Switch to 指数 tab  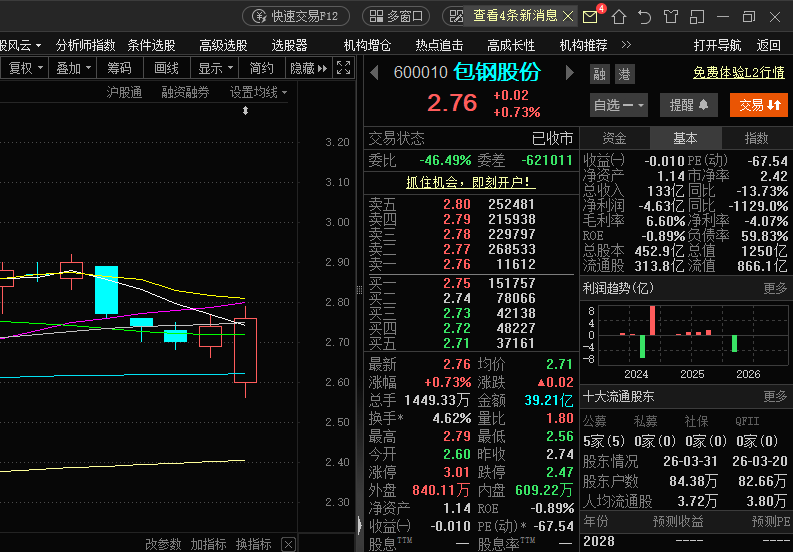click(757, 138)
